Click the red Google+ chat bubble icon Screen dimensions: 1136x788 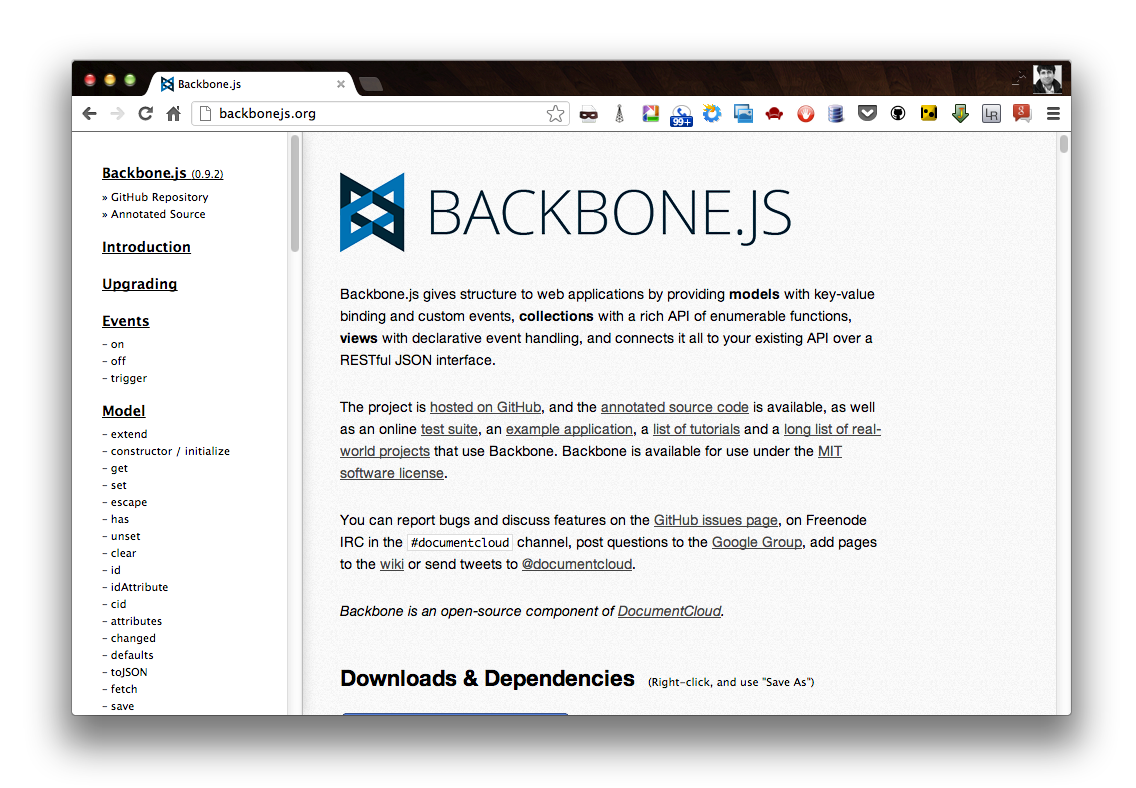pyautogui.click(x=1022, y=114)
